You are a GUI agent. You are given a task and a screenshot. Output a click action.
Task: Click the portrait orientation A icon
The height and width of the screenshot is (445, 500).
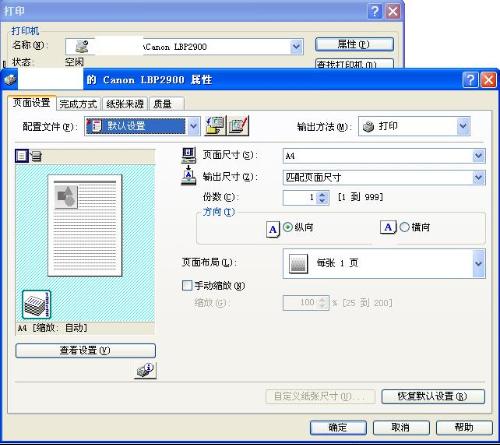273,229
